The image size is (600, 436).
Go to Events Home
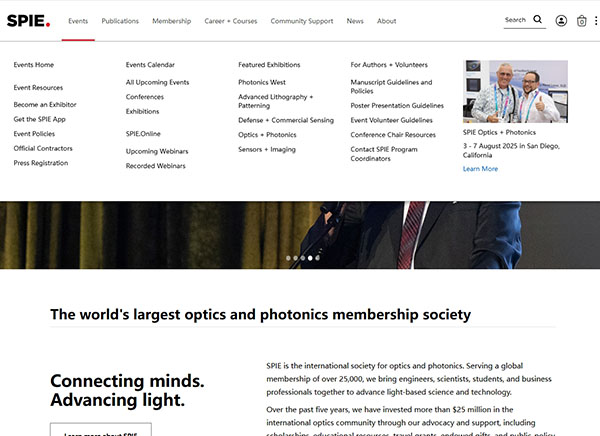point(34,65)
